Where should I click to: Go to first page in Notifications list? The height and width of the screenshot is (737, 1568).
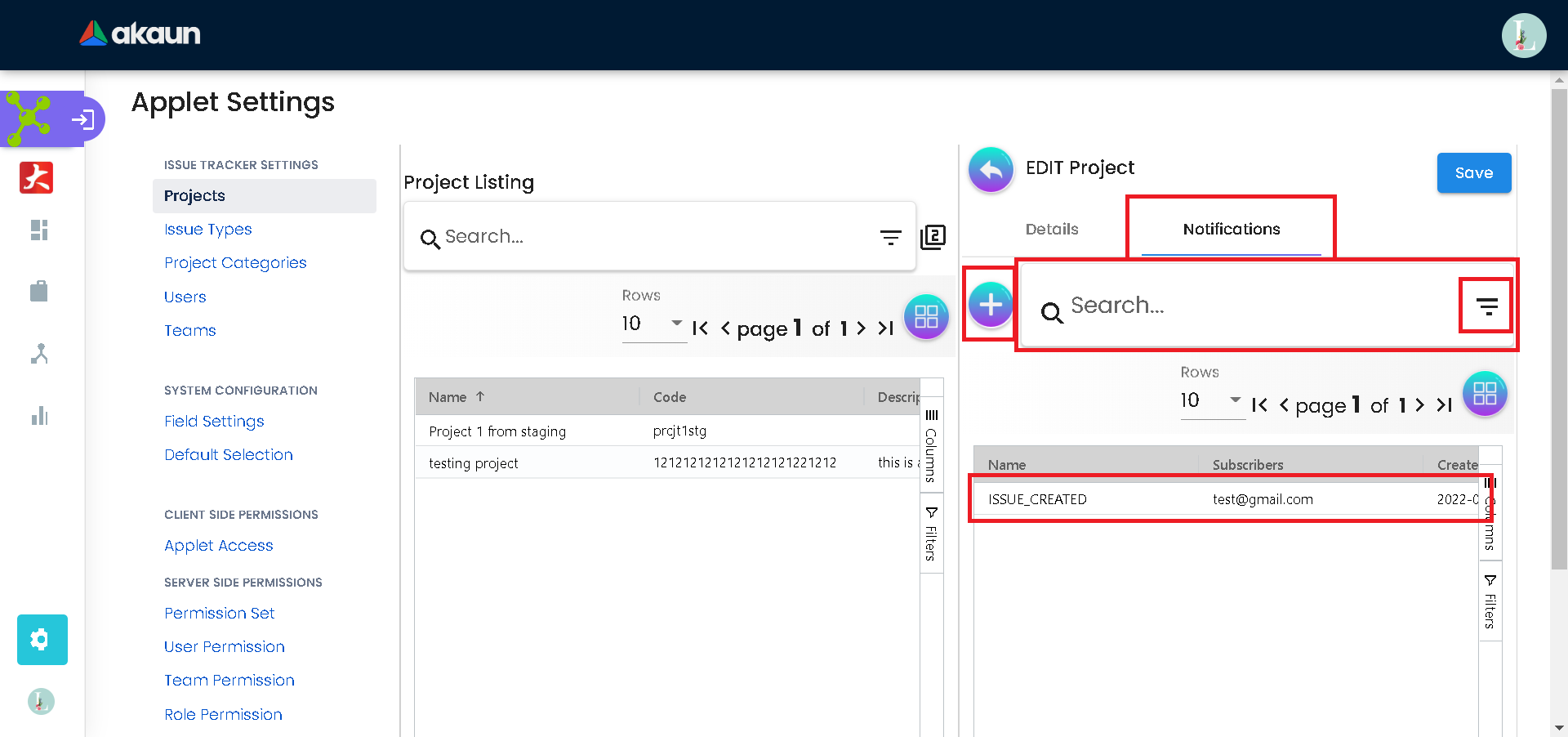click(1259, 405)
